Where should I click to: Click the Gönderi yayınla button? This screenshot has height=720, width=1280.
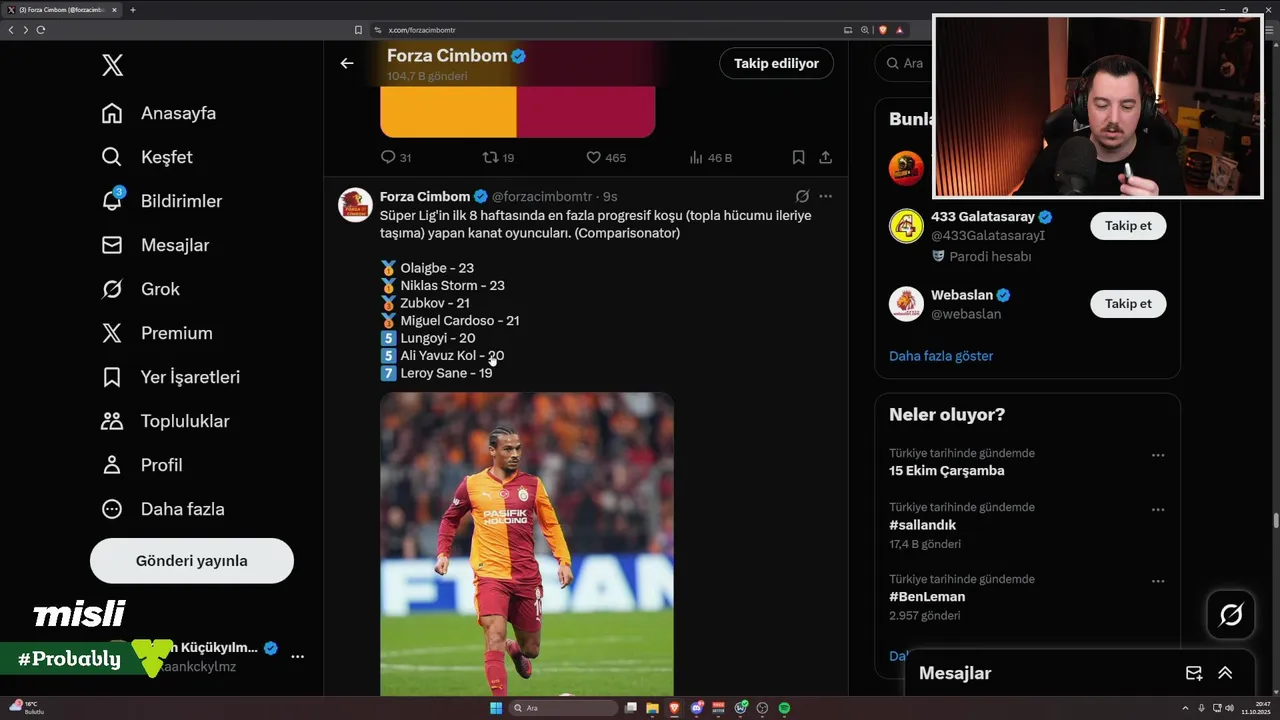coord(192,561)
